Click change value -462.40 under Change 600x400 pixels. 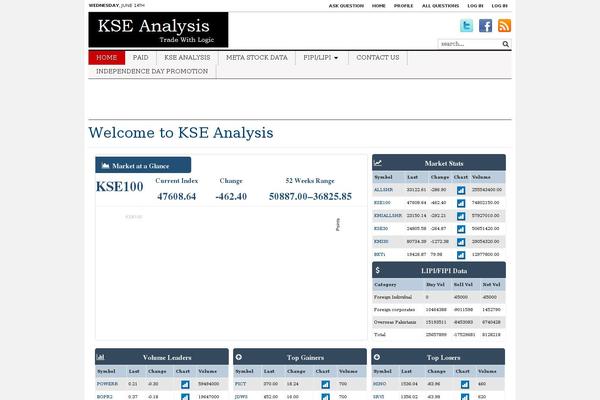[231, 196]
